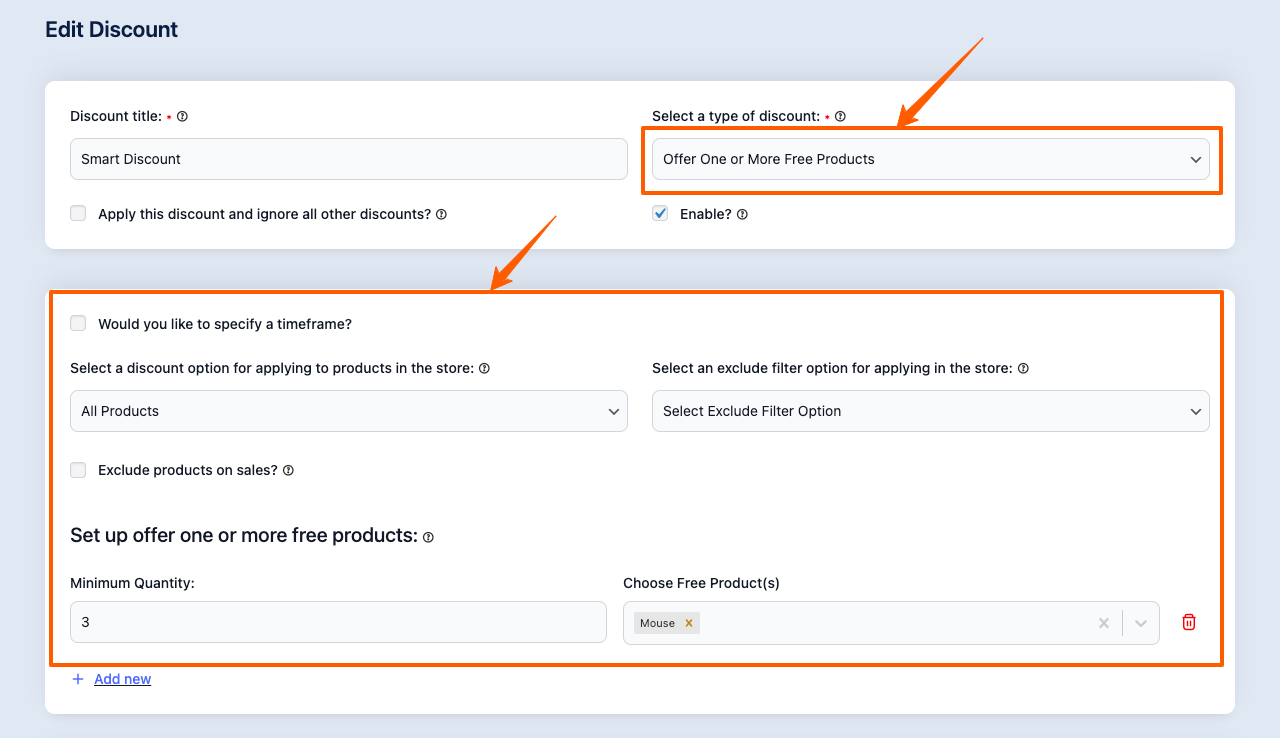The image size is (1280, 738).
Task: Click help icon next to ignore other discounts
Action: pos(441,214)
